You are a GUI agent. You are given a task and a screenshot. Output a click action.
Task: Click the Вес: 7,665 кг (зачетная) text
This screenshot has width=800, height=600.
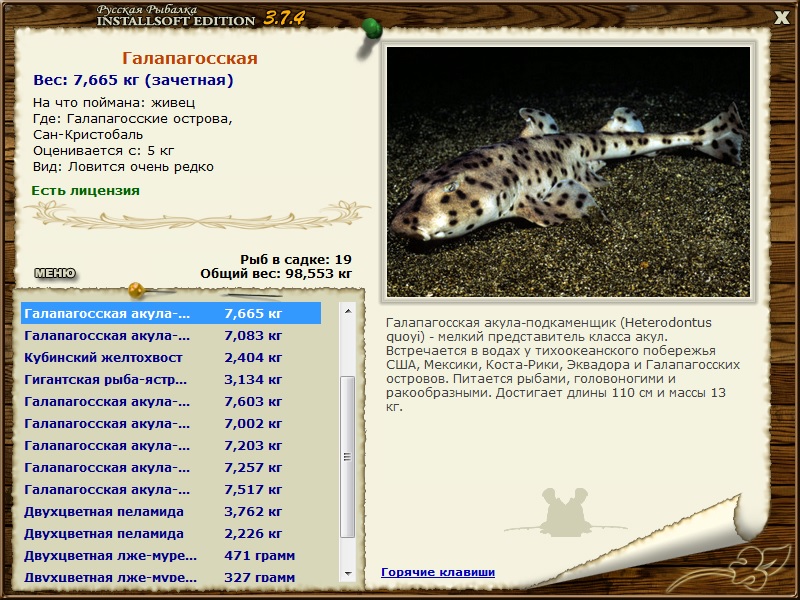133,80
